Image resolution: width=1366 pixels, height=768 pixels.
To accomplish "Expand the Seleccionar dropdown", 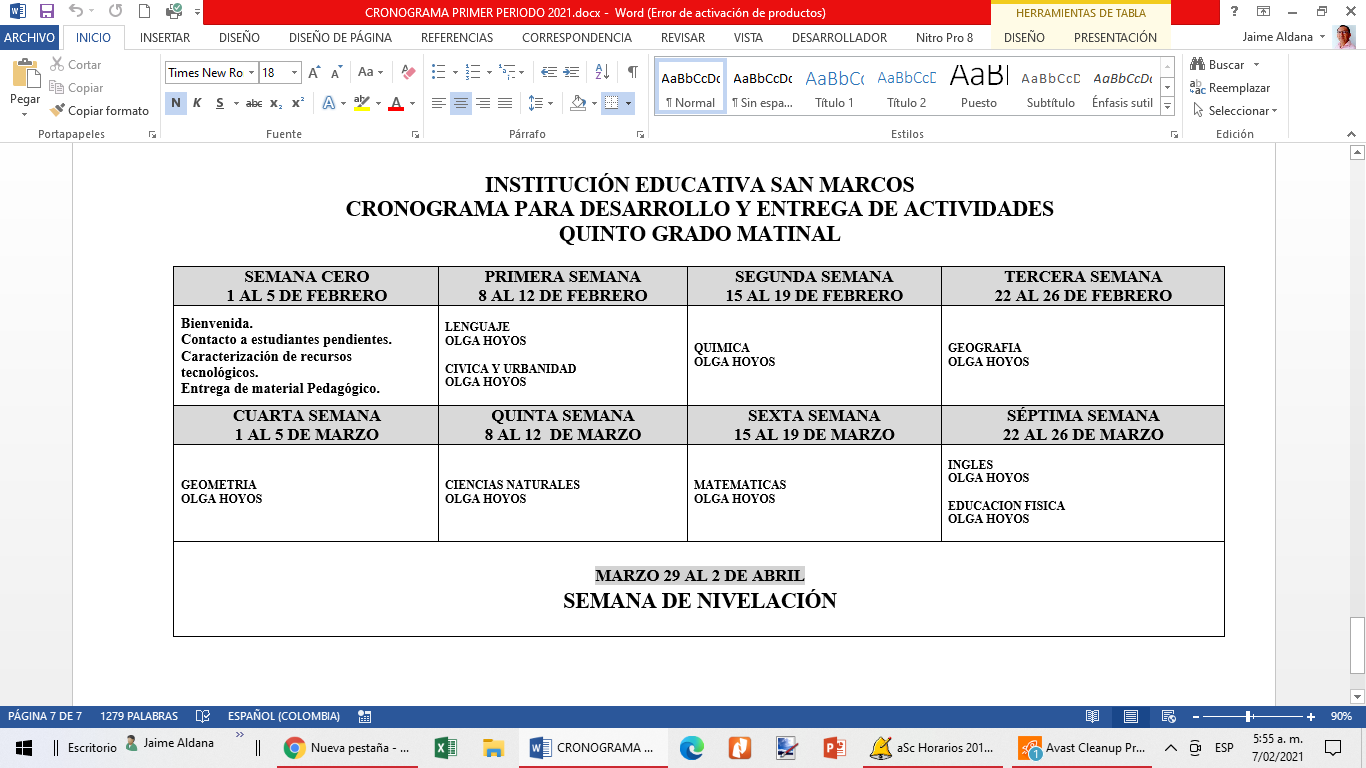I will (1243, 111).
